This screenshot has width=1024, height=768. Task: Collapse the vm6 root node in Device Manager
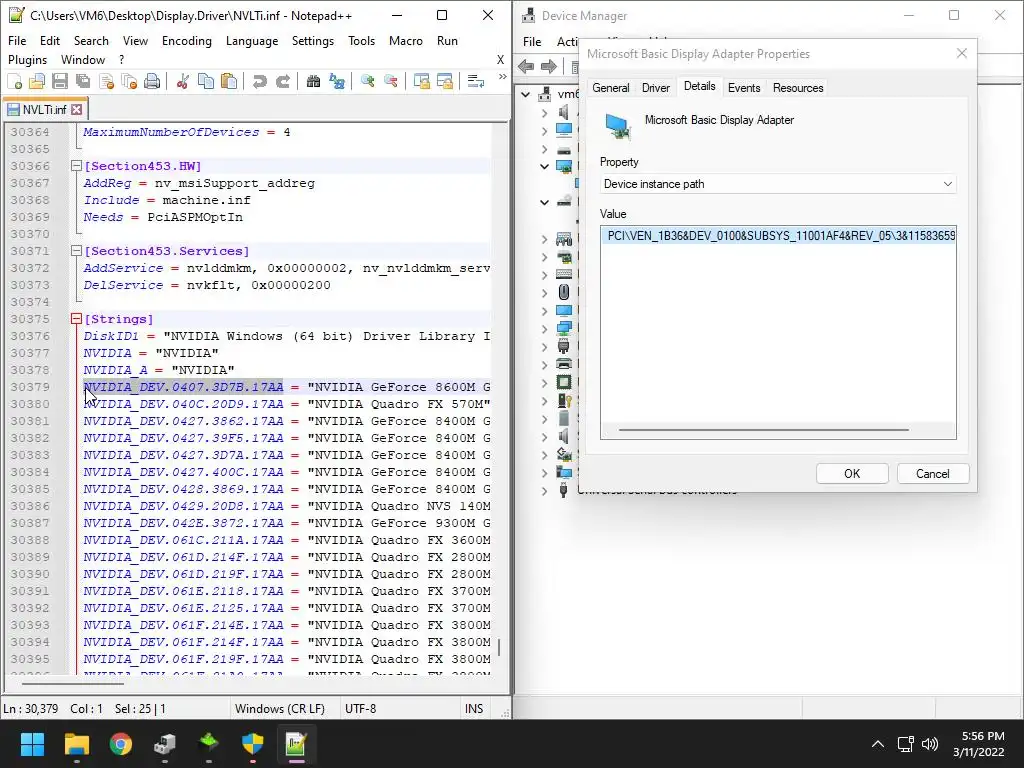(x=526, y=95)
